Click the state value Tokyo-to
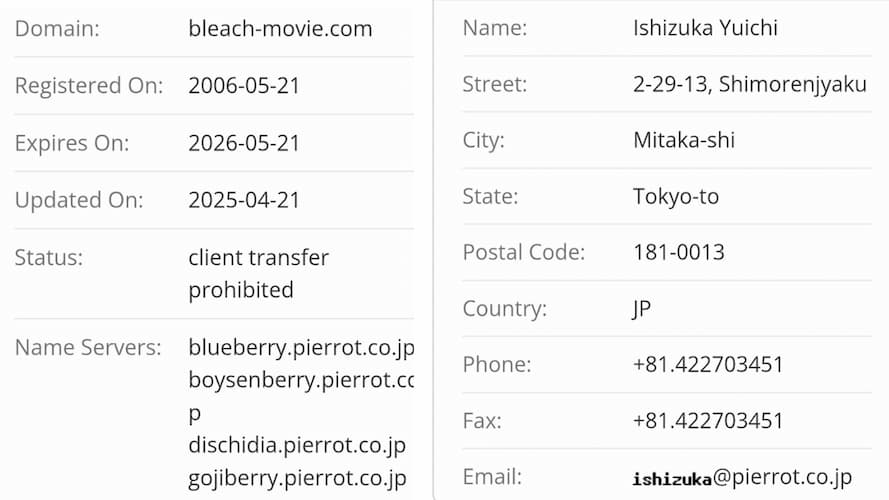The width and height of the screenshot is (889, 500). point(676,197)
